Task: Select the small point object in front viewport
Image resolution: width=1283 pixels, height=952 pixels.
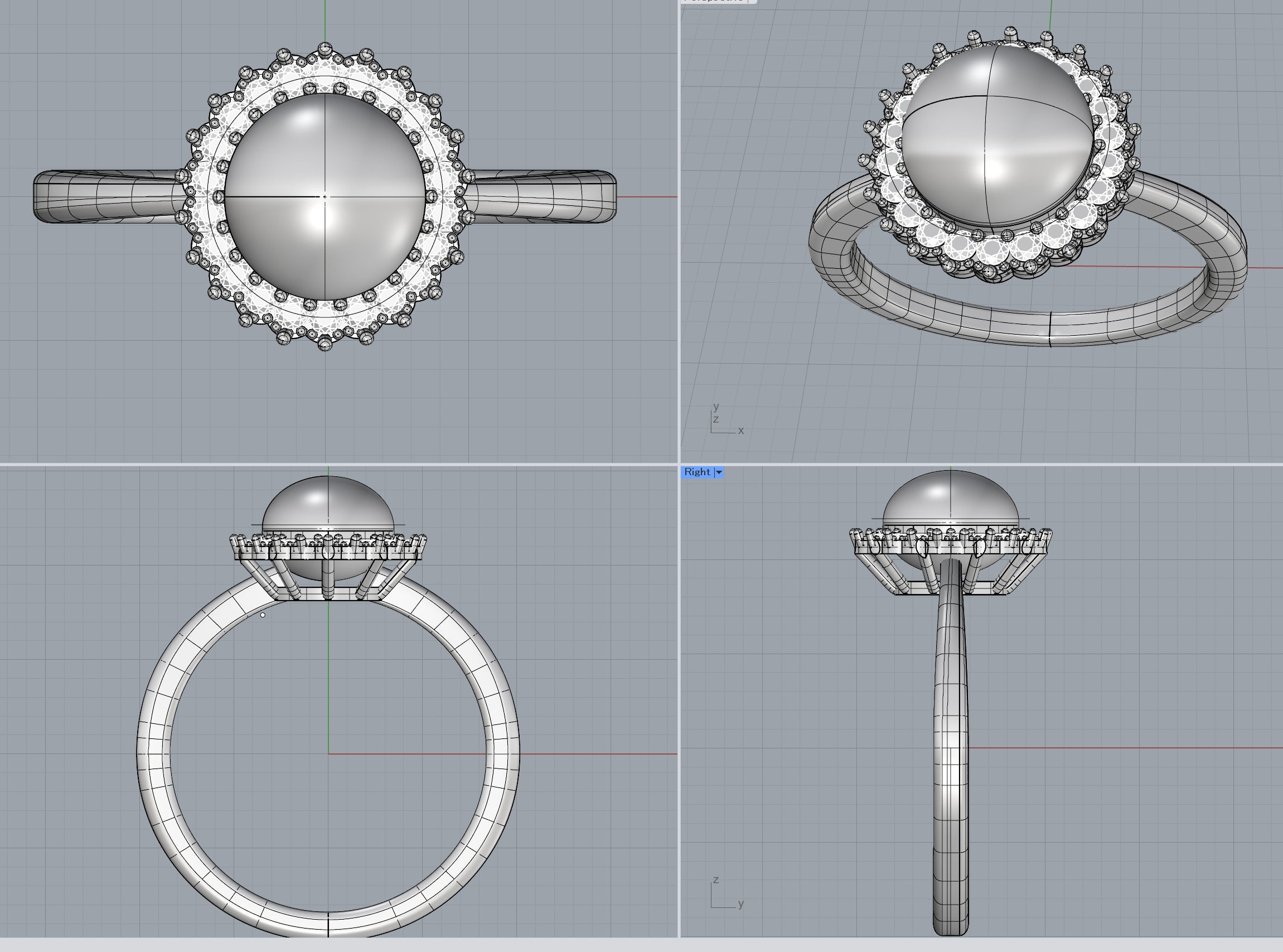Action: tap(263, 616)
